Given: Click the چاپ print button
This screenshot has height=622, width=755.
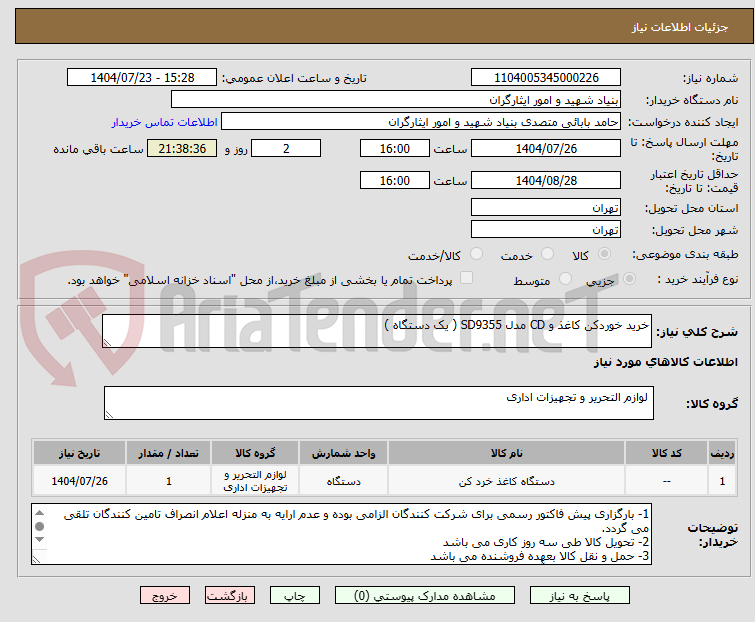Looking at the screenshot, I should point(295,596).
